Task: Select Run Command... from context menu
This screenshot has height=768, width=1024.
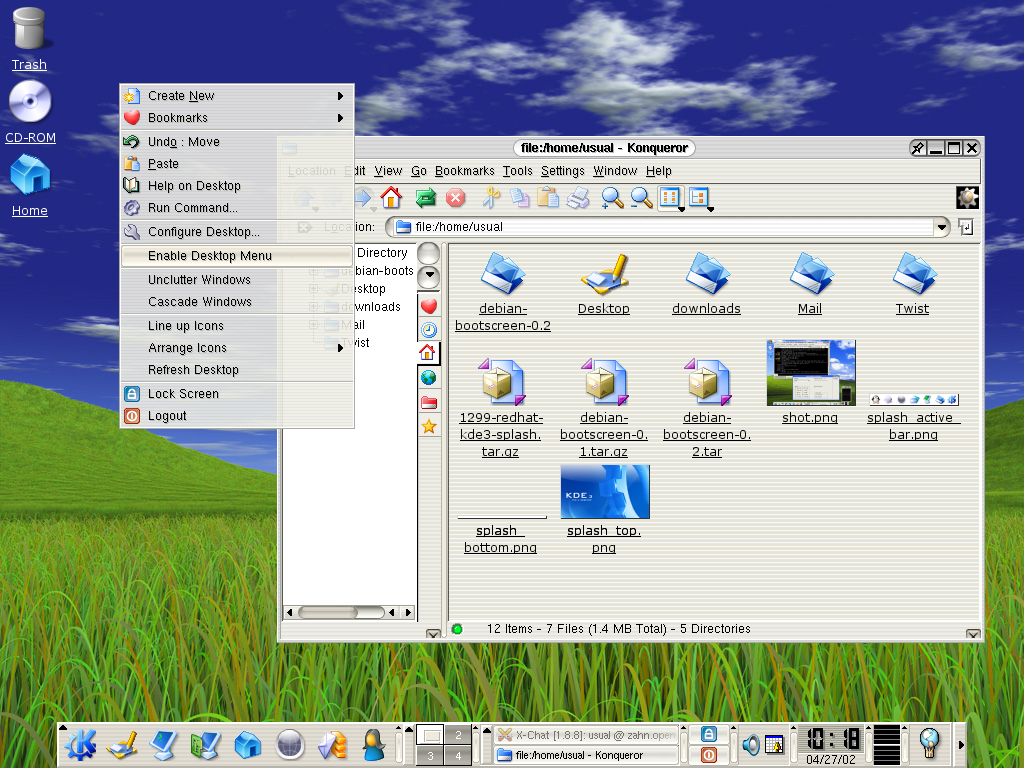Action: pos(238,208)
